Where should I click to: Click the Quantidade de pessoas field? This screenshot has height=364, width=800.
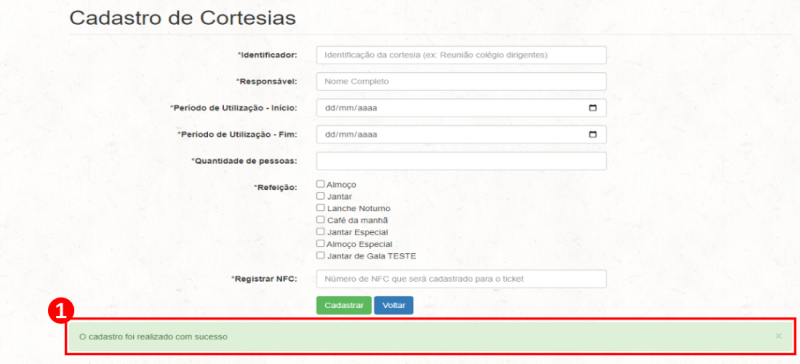pyautogui.click(x=461, y=161)
